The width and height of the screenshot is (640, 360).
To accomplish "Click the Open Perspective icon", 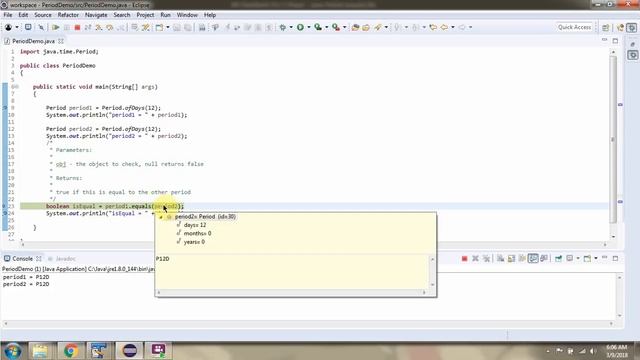I will 606,27.
